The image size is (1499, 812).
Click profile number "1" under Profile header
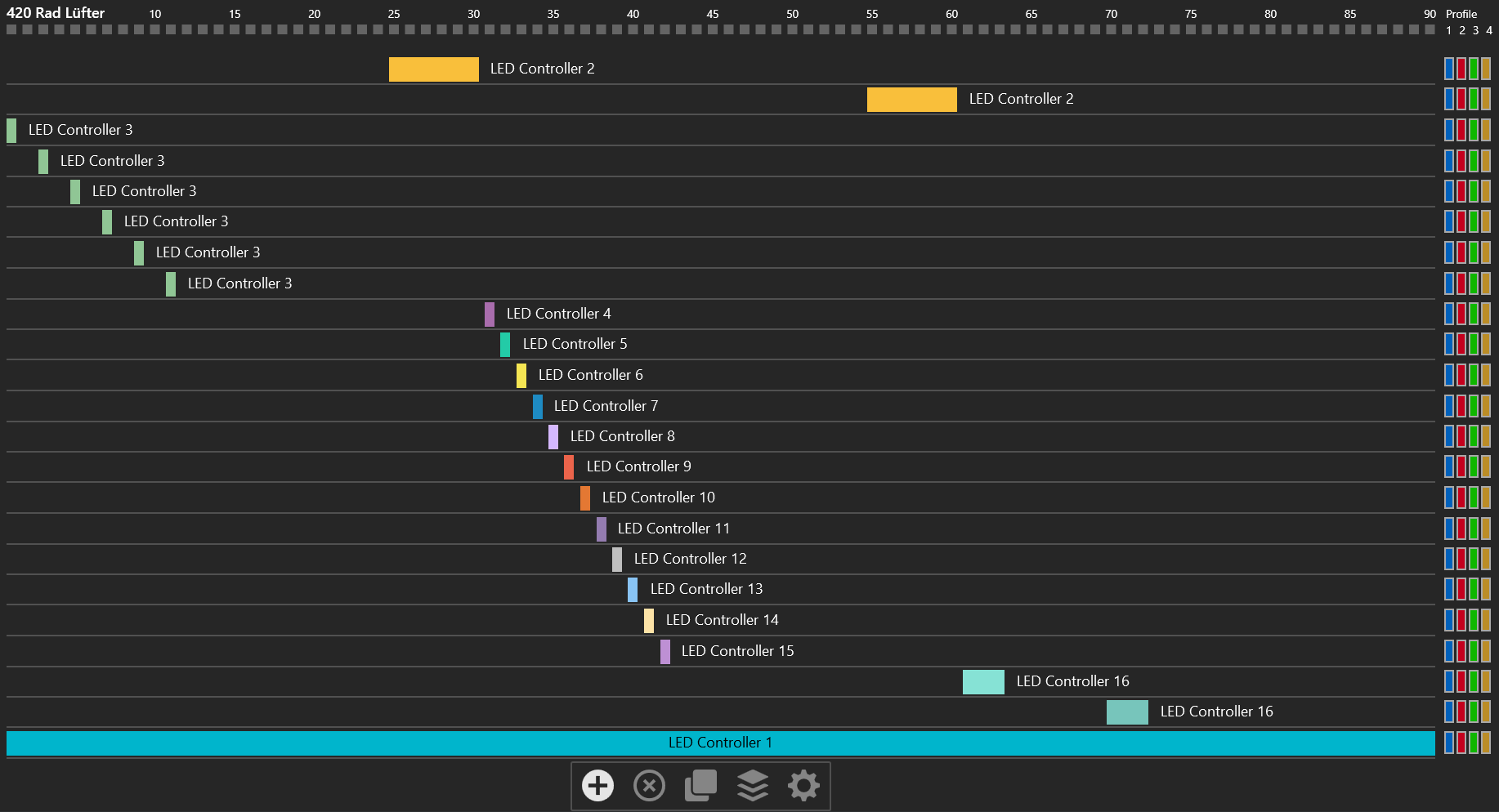click(1448, 30)
